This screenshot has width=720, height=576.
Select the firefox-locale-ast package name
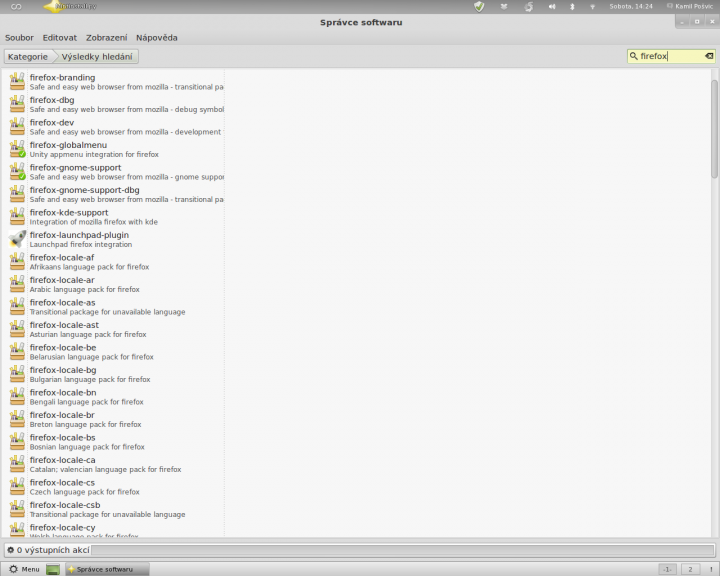pyautogui.click(x=64, y=325)
